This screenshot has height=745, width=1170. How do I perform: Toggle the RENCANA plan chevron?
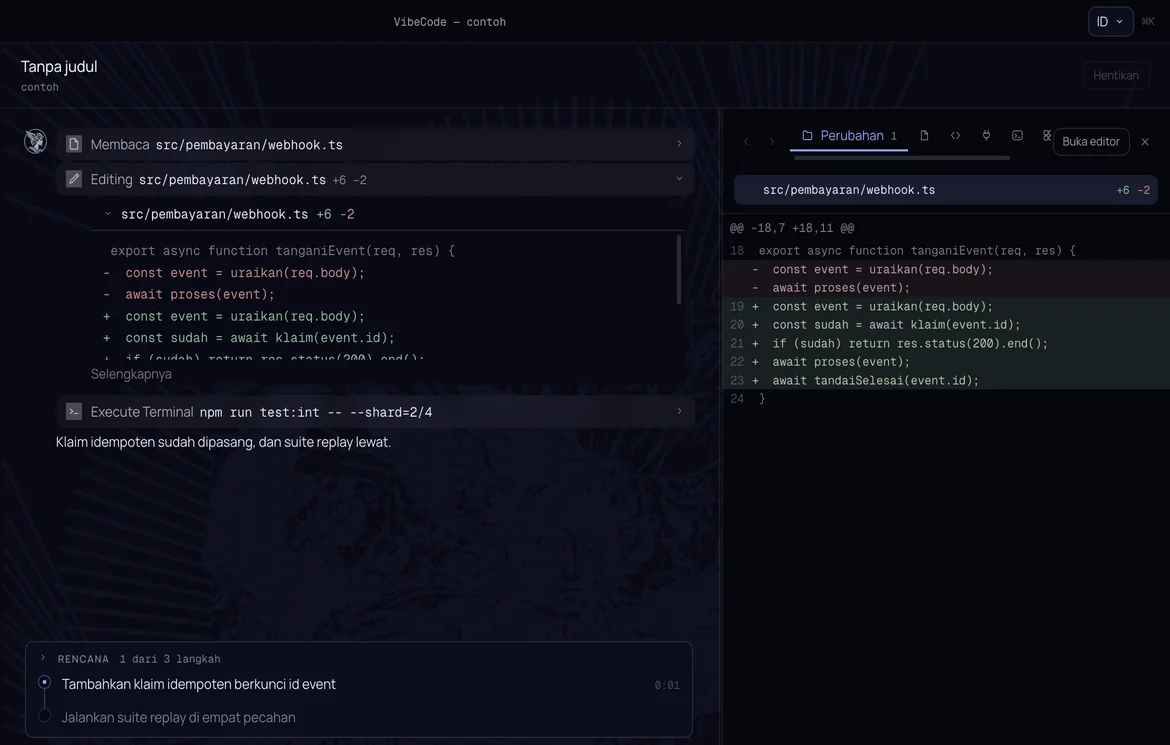(43, 658)
